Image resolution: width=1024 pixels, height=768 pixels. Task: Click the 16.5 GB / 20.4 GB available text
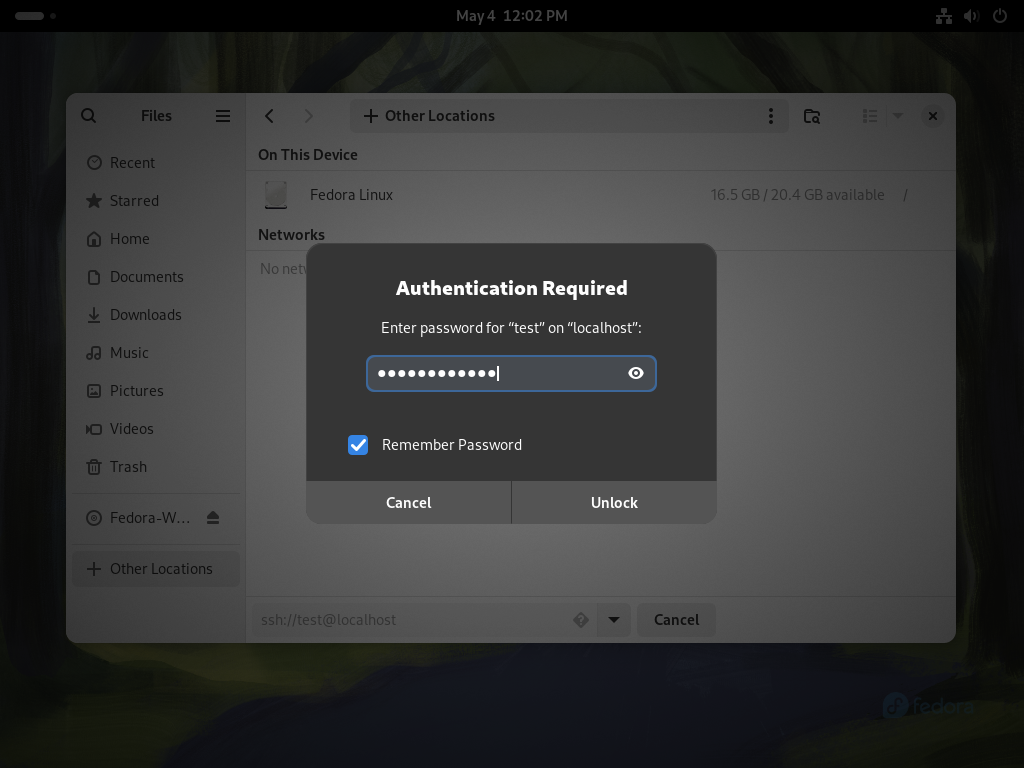[x=797, y=195]
